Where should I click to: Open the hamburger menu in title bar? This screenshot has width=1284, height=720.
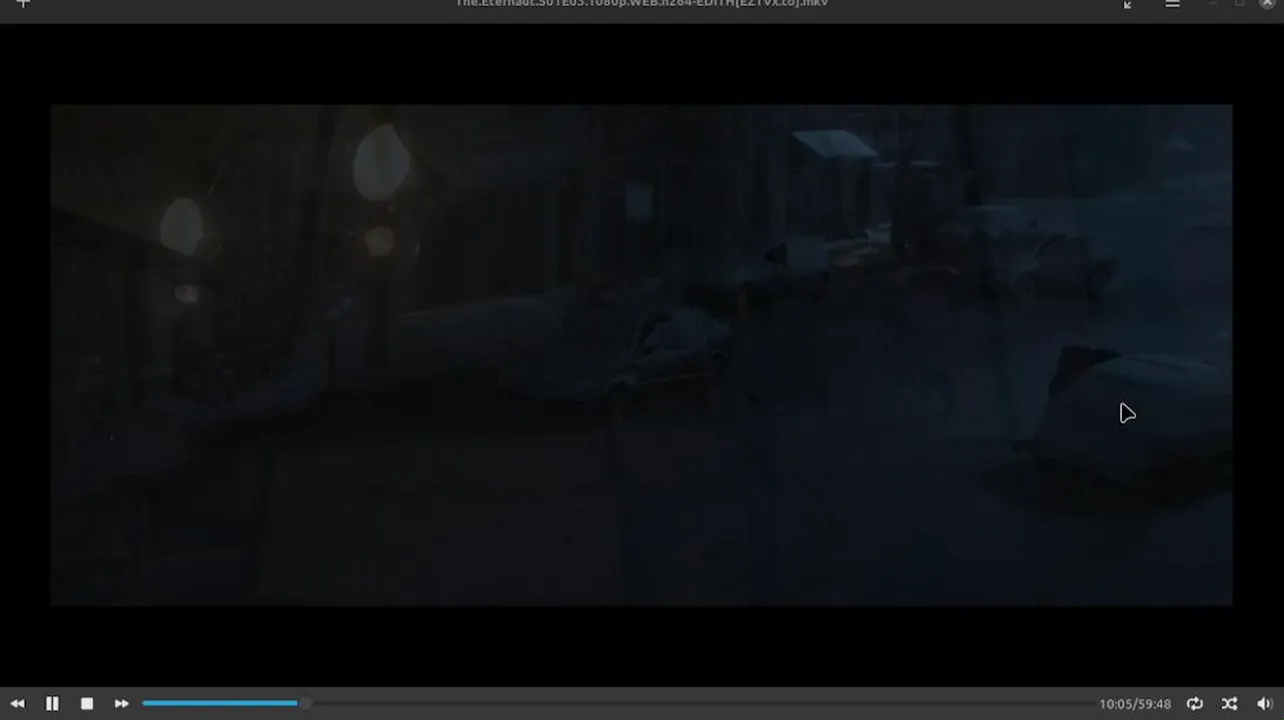1172,4
